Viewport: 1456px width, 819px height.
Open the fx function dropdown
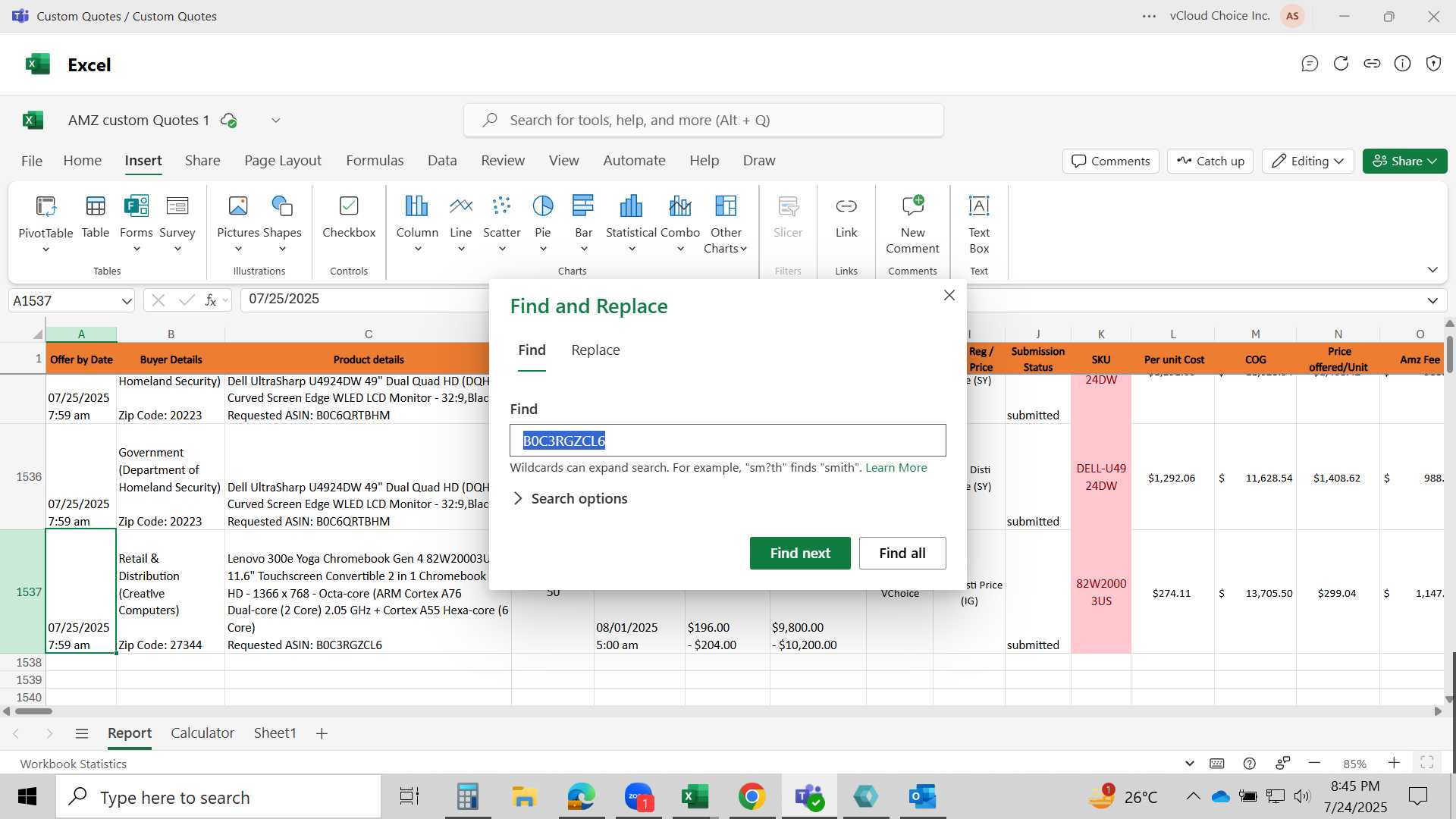[x=225, y=300]
